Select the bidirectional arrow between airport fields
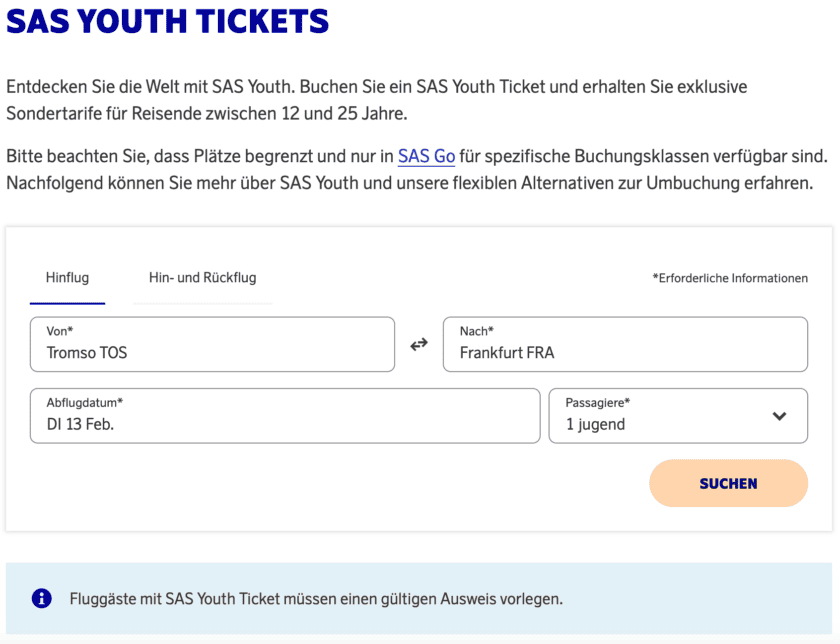Screen dimensions: 840x644 tap(419, 344)
